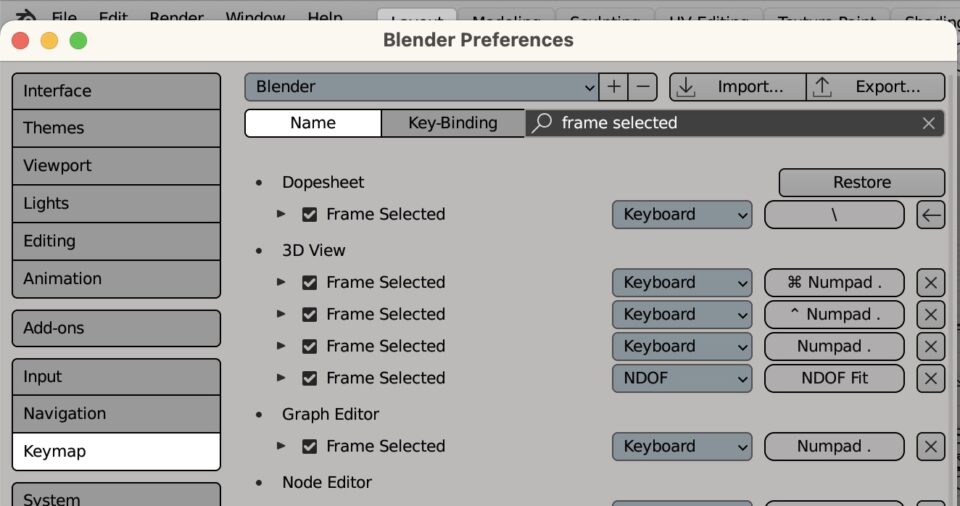Expand the Dopesheet Frame Selected entry
Viewport: 960px width, 506px height.
(281, 214)
